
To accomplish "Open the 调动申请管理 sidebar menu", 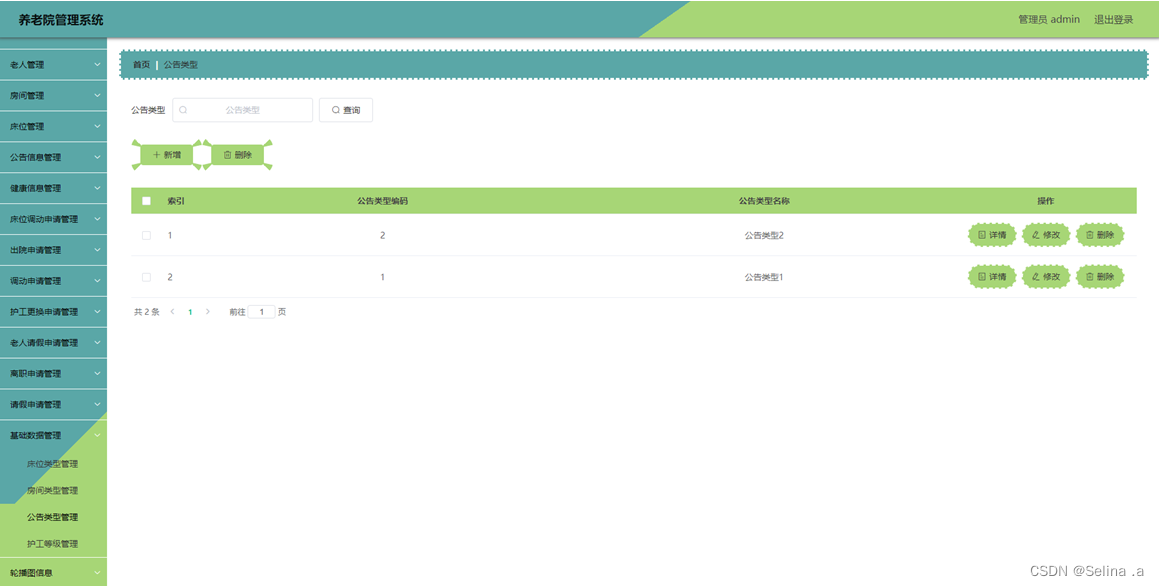I will tap(53, 281).
